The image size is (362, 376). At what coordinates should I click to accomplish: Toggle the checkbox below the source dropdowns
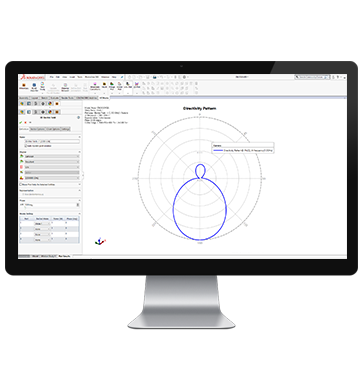(x=21, y=184)
